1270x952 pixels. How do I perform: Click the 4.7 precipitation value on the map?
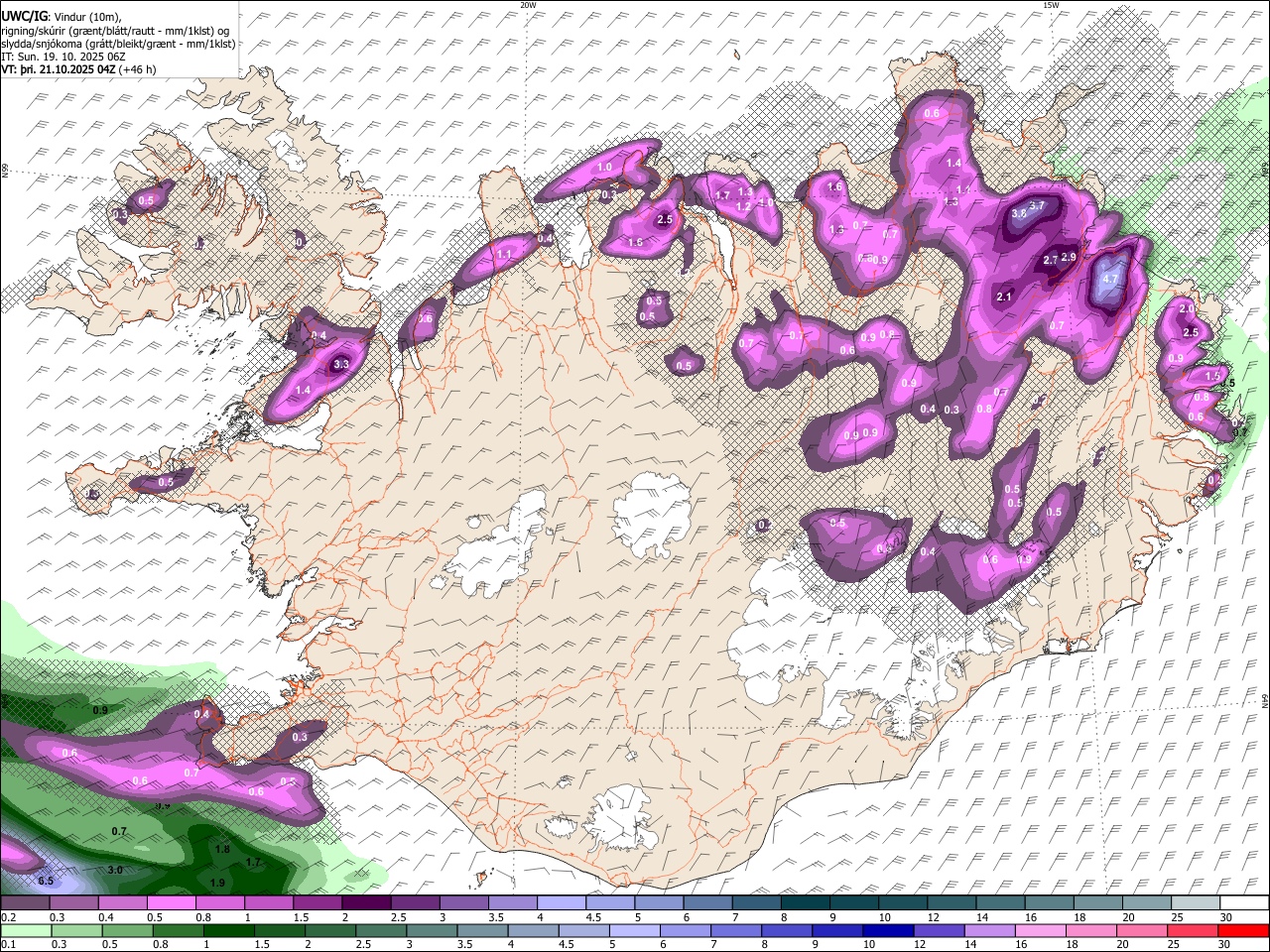click(x=1110, y=280)
